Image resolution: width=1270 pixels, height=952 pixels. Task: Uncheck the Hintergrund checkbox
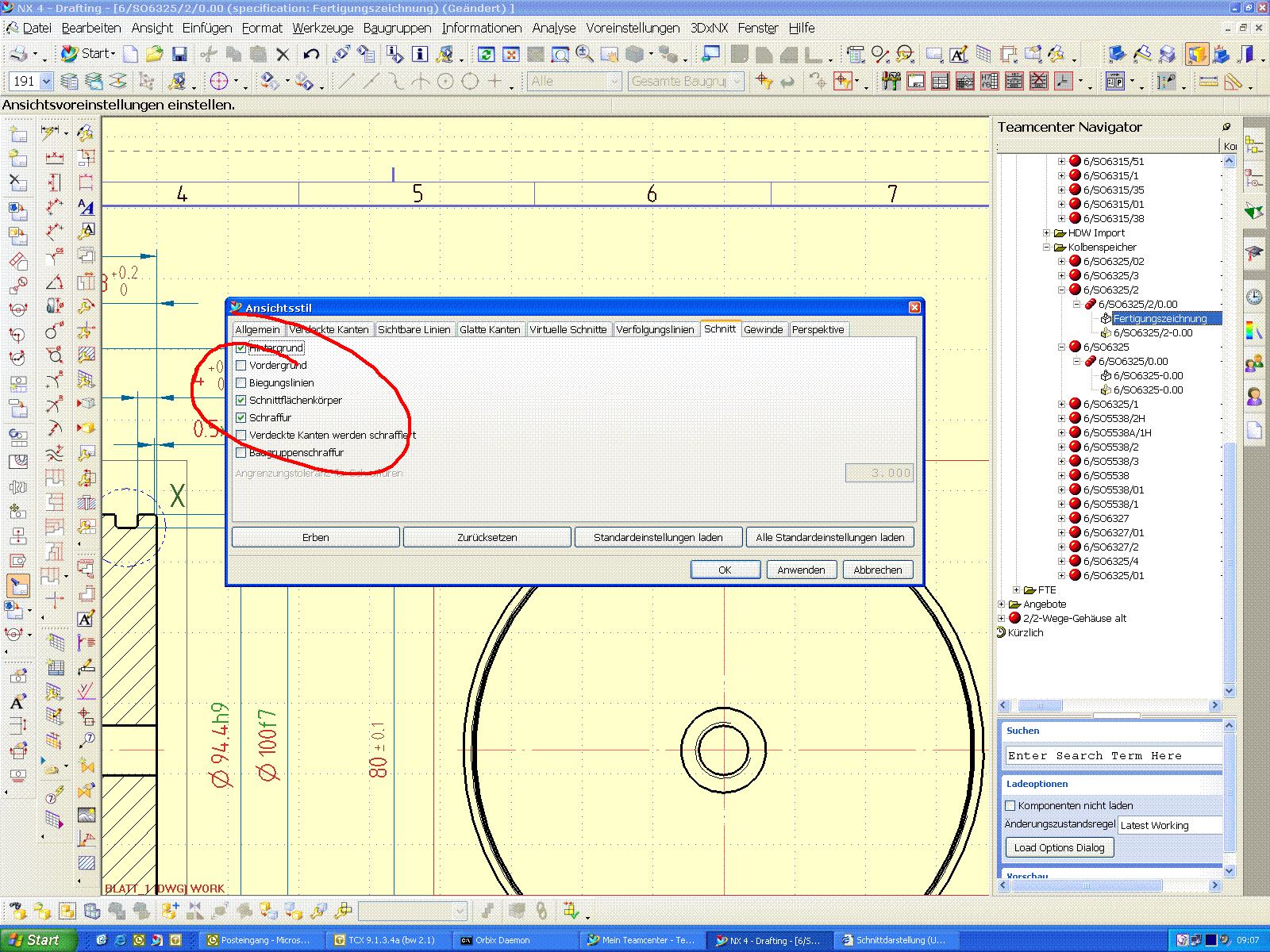(241, 347)
